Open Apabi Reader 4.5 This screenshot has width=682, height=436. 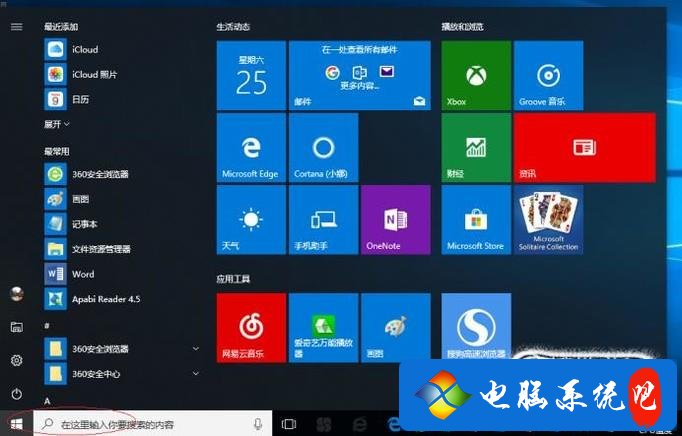click(x=122, y=299)
